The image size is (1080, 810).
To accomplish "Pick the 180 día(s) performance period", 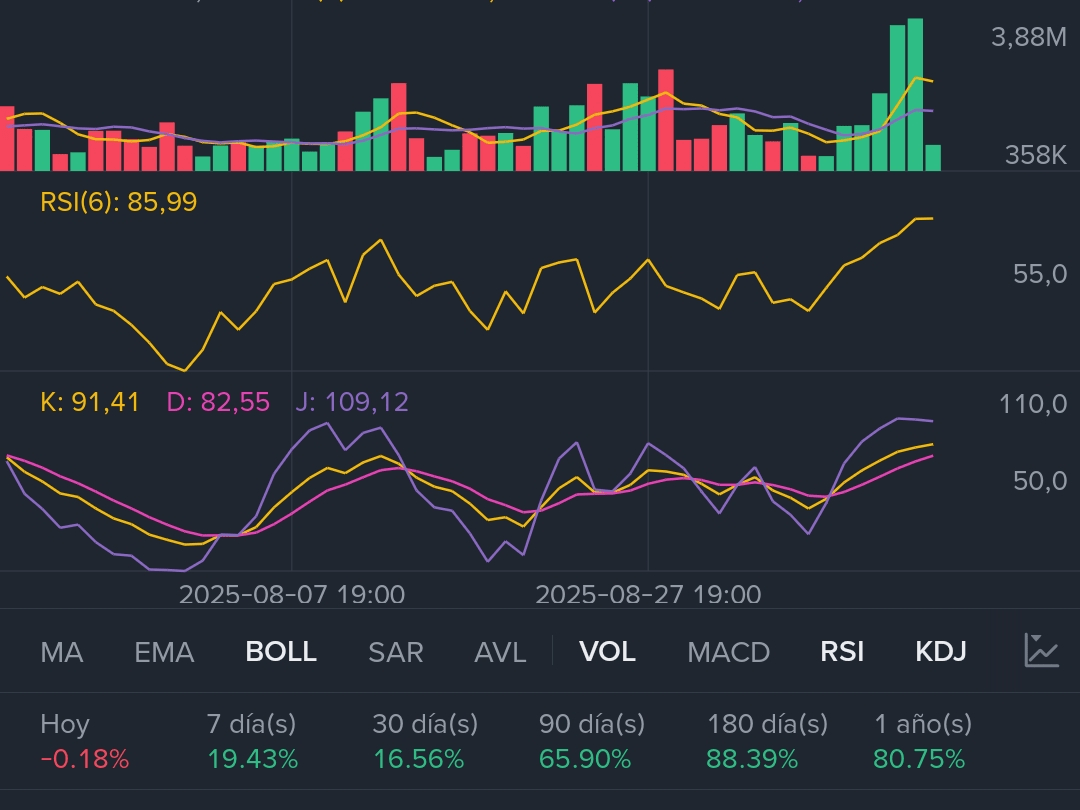I will [766, 742].
